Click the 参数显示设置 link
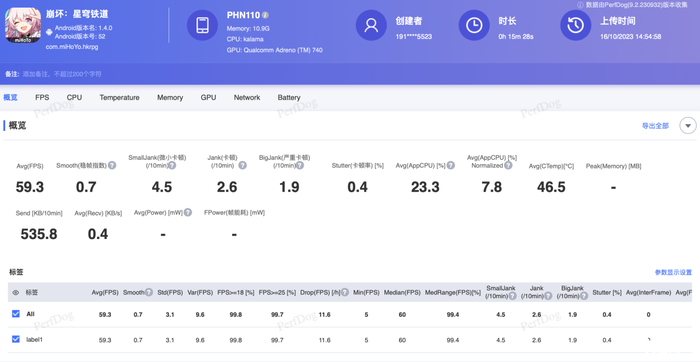700x362 pixels. click(673, 272)
